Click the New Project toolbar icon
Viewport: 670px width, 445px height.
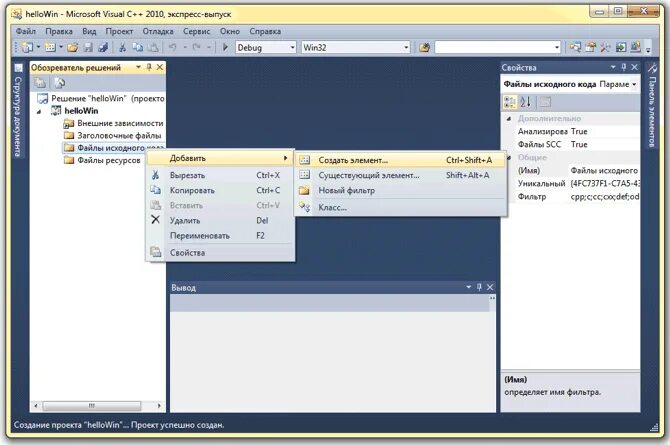(27, 47)
